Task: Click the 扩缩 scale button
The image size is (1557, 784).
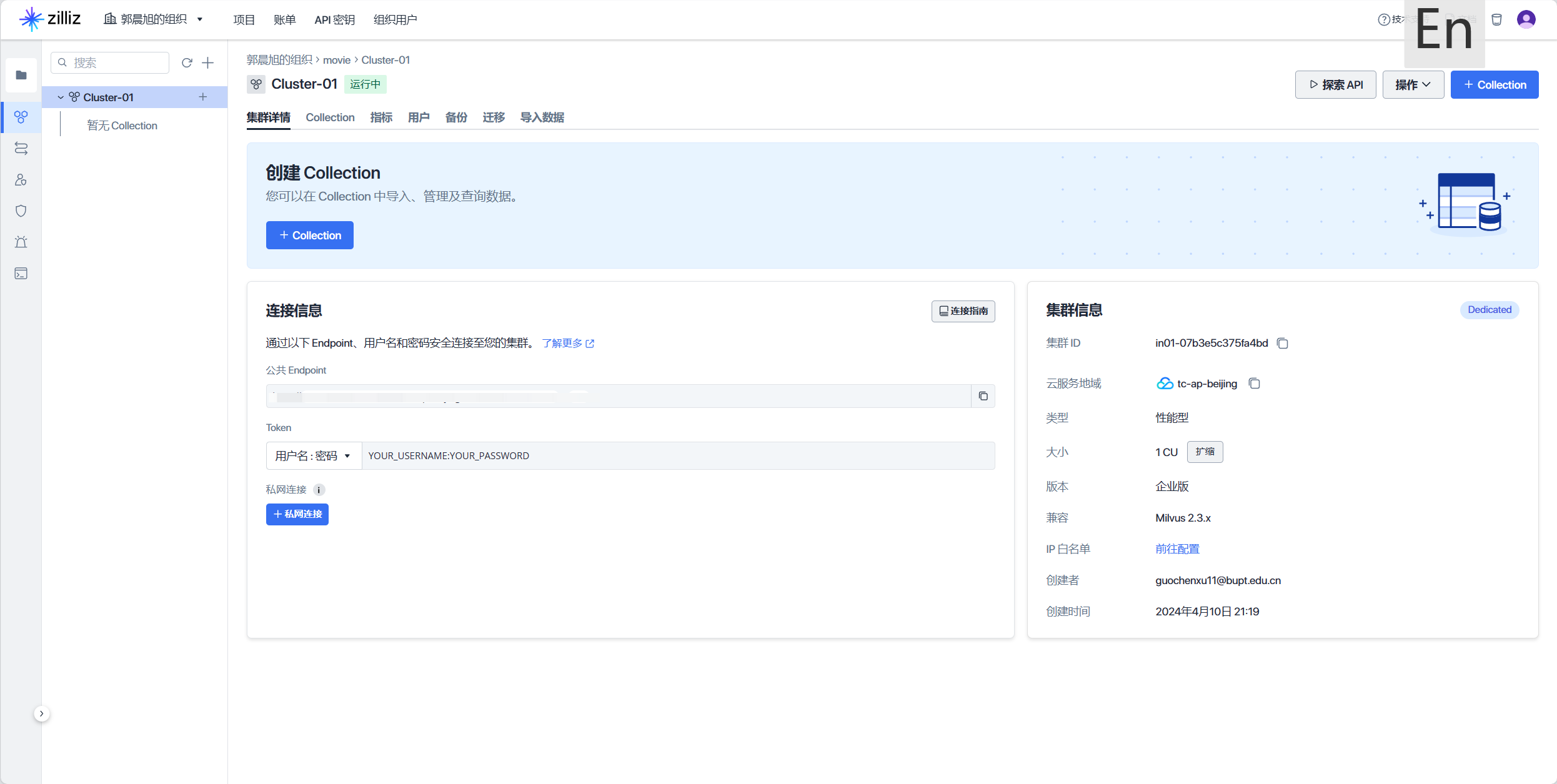Action: [1205, 452]
